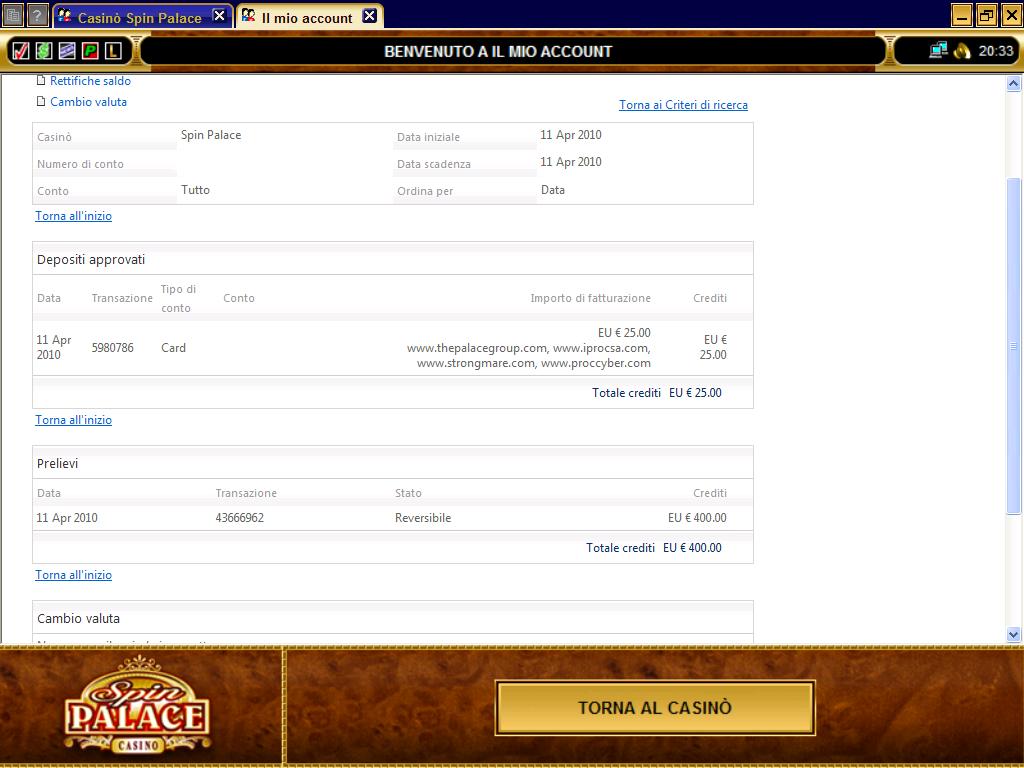The image size is (1024, 768).
Task: Click the Spin Palace casino value
Action: [x=211, y=135]
